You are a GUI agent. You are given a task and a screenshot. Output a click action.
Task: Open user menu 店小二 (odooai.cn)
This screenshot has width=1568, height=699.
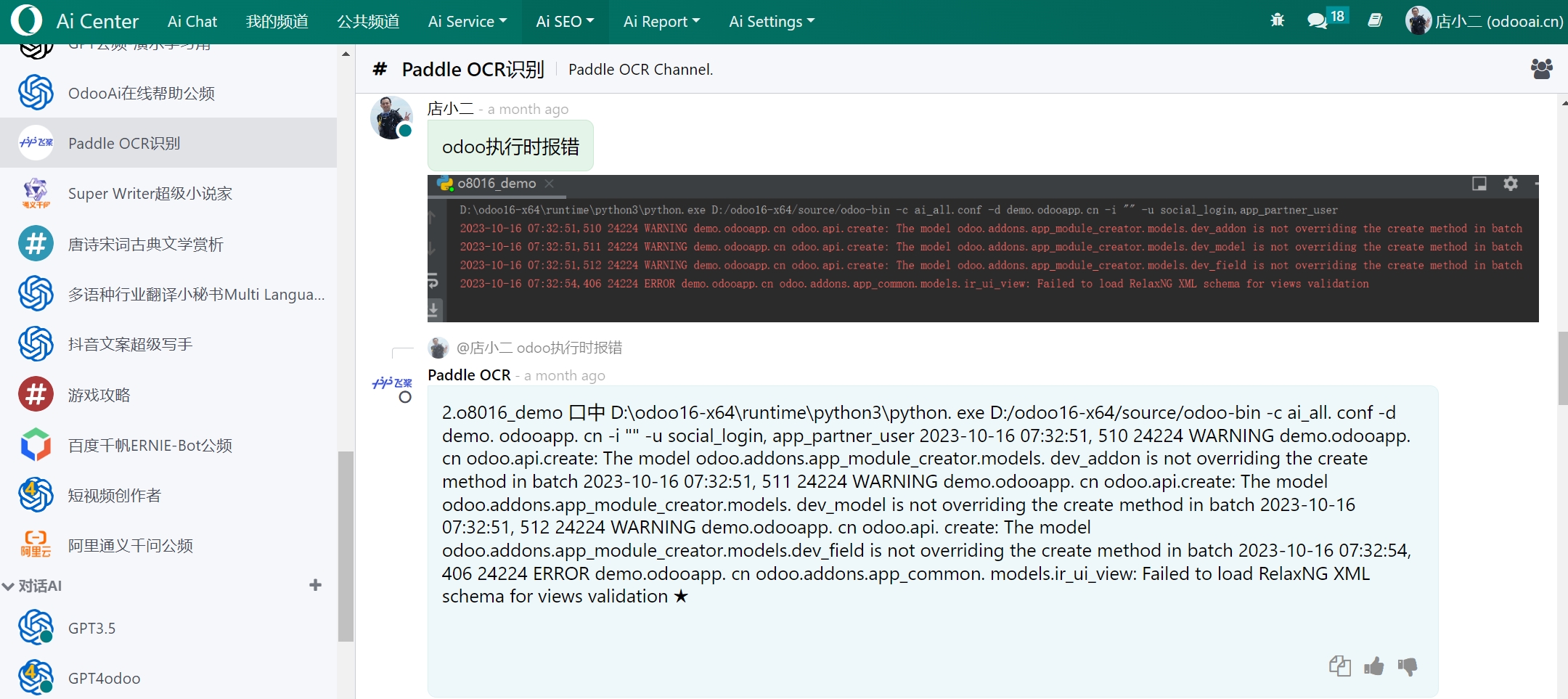[1484, 21]
